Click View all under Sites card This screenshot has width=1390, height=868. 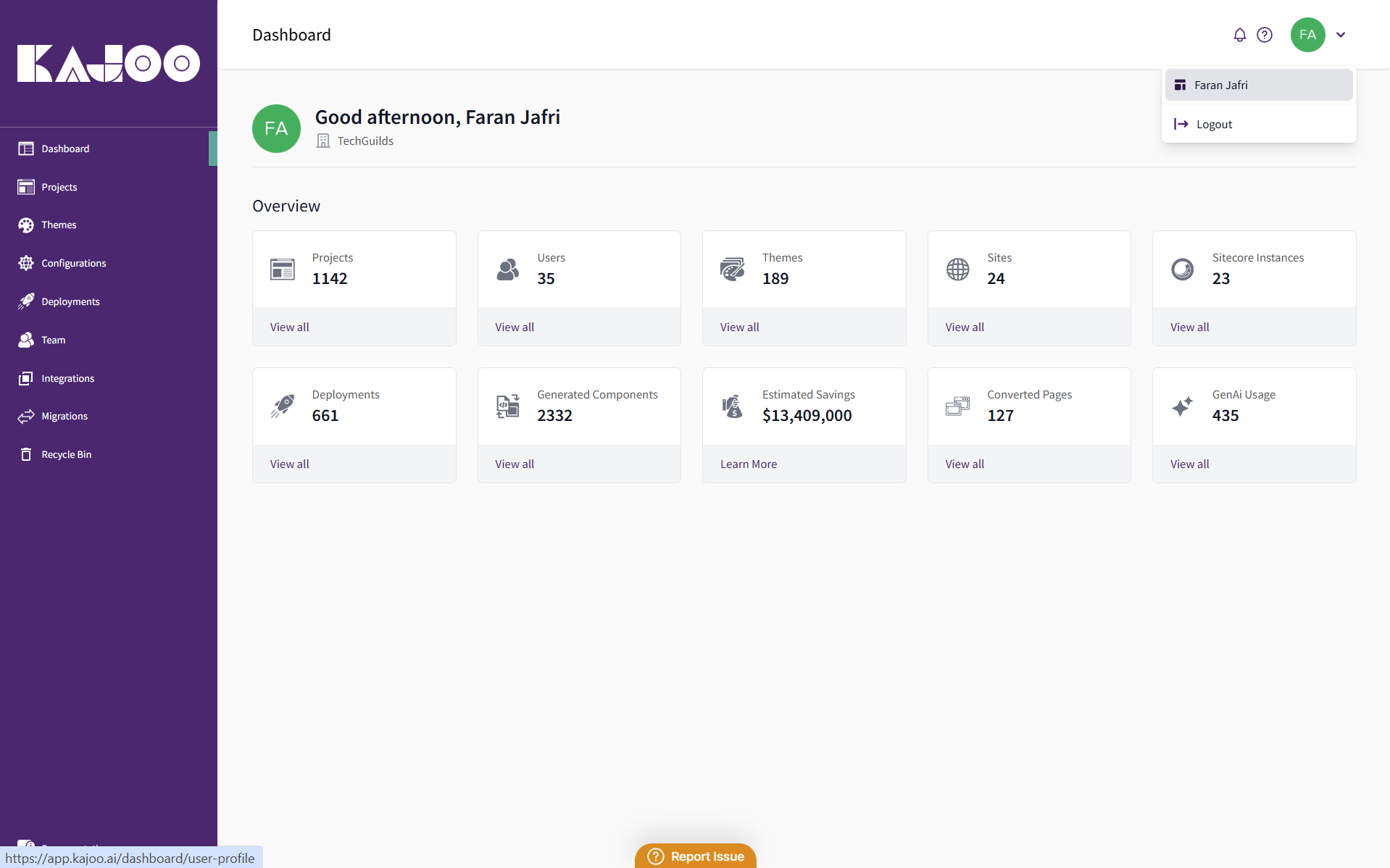click(965, 327)
